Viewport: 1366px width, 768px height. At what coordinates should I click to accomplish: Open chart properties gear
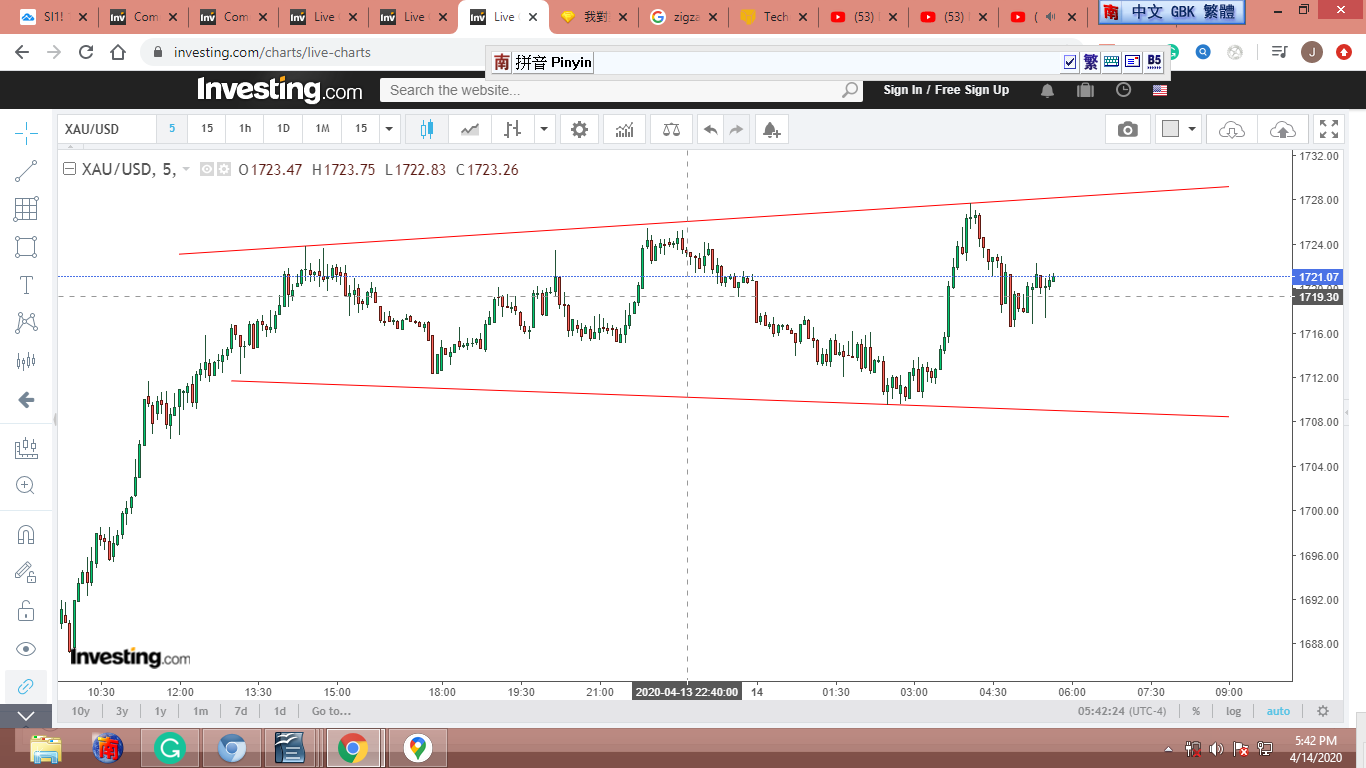[579, 129]
